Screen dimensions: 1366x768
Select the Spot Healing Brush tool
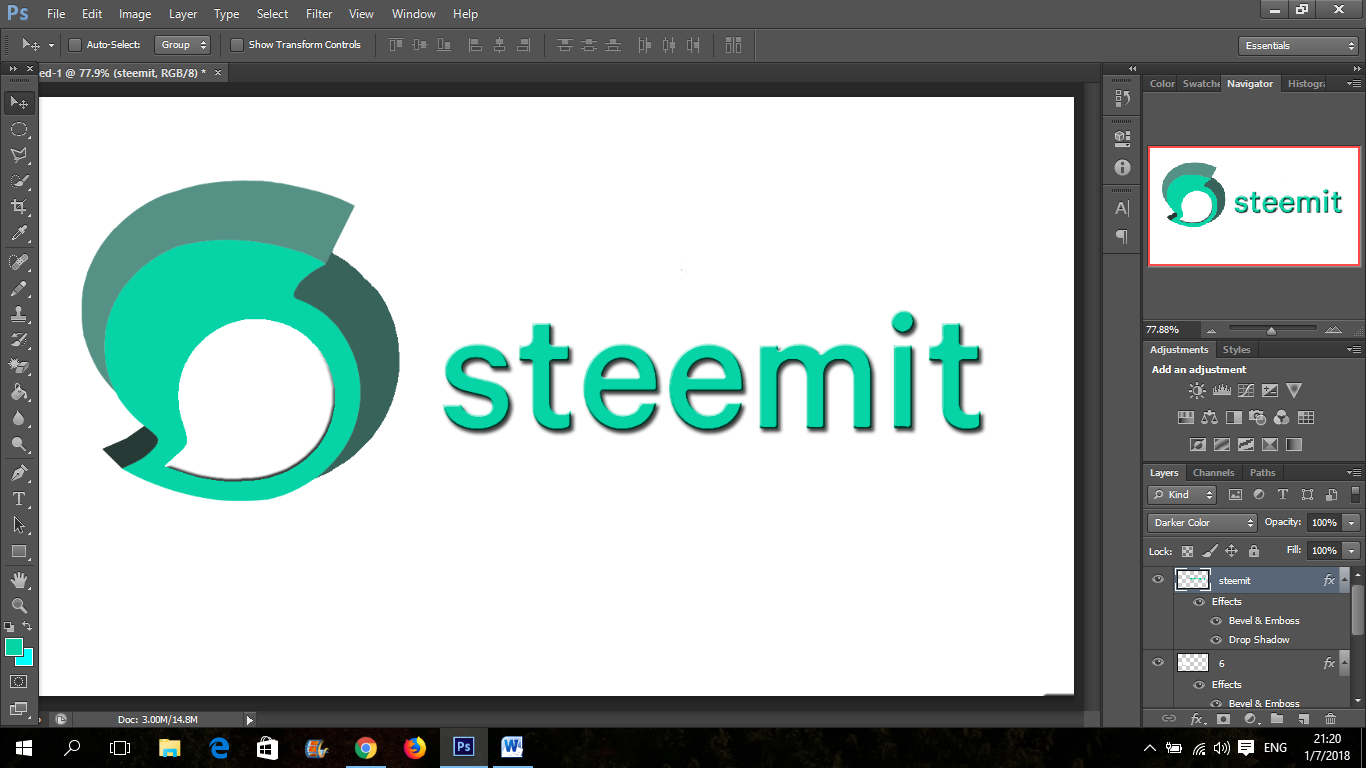19,262
